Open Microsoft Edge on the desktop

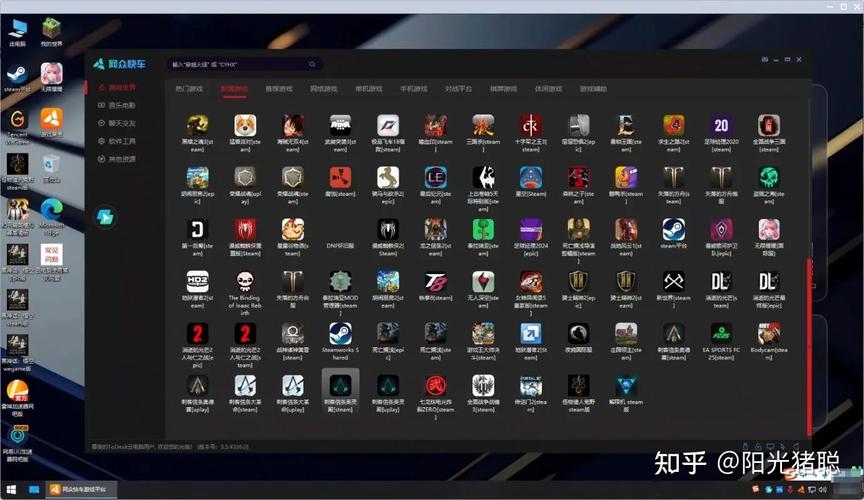(x=51, y=217)
